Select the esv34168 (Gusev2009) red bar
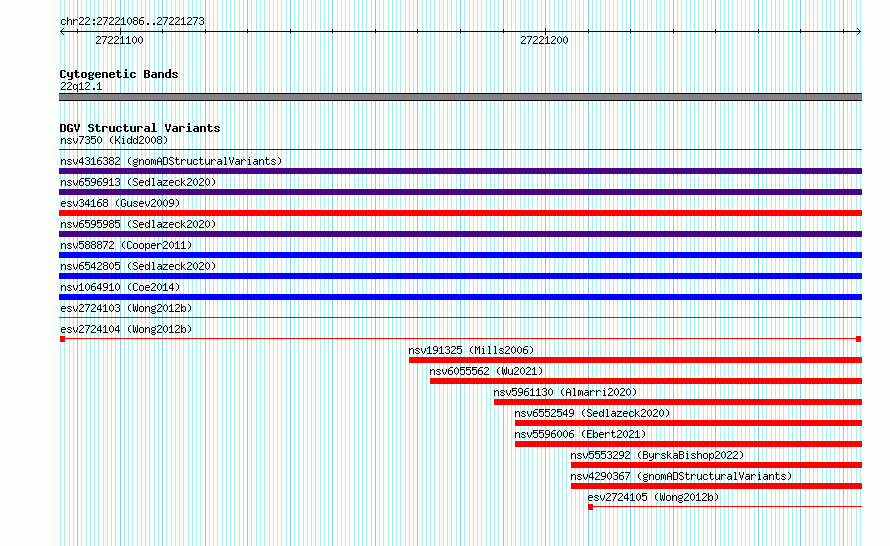The image size is (890, 546). click(460, 213)
